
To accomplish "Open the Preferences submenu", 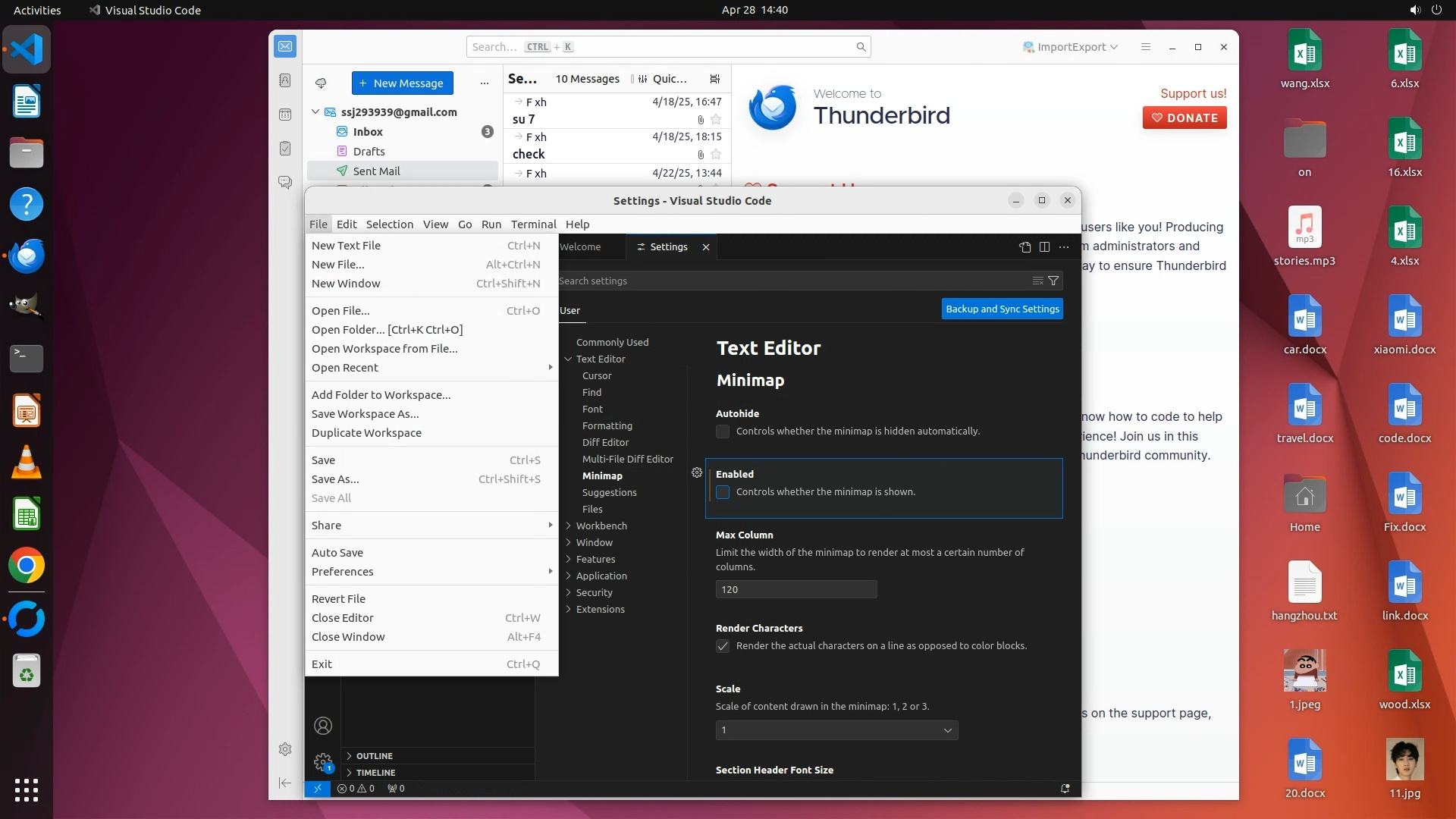I will coord(343,572).
